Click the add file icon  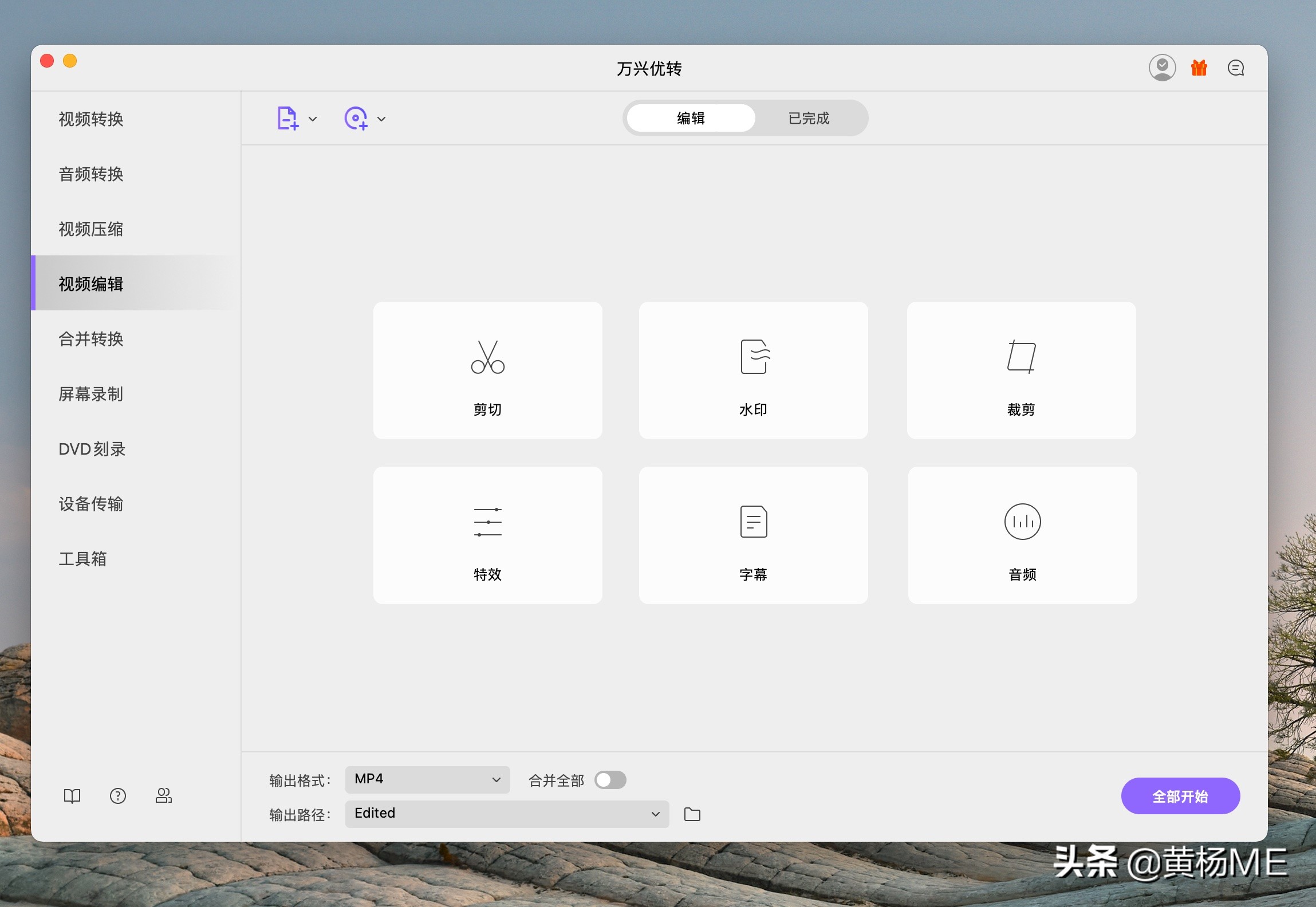(x=288, y=119)
